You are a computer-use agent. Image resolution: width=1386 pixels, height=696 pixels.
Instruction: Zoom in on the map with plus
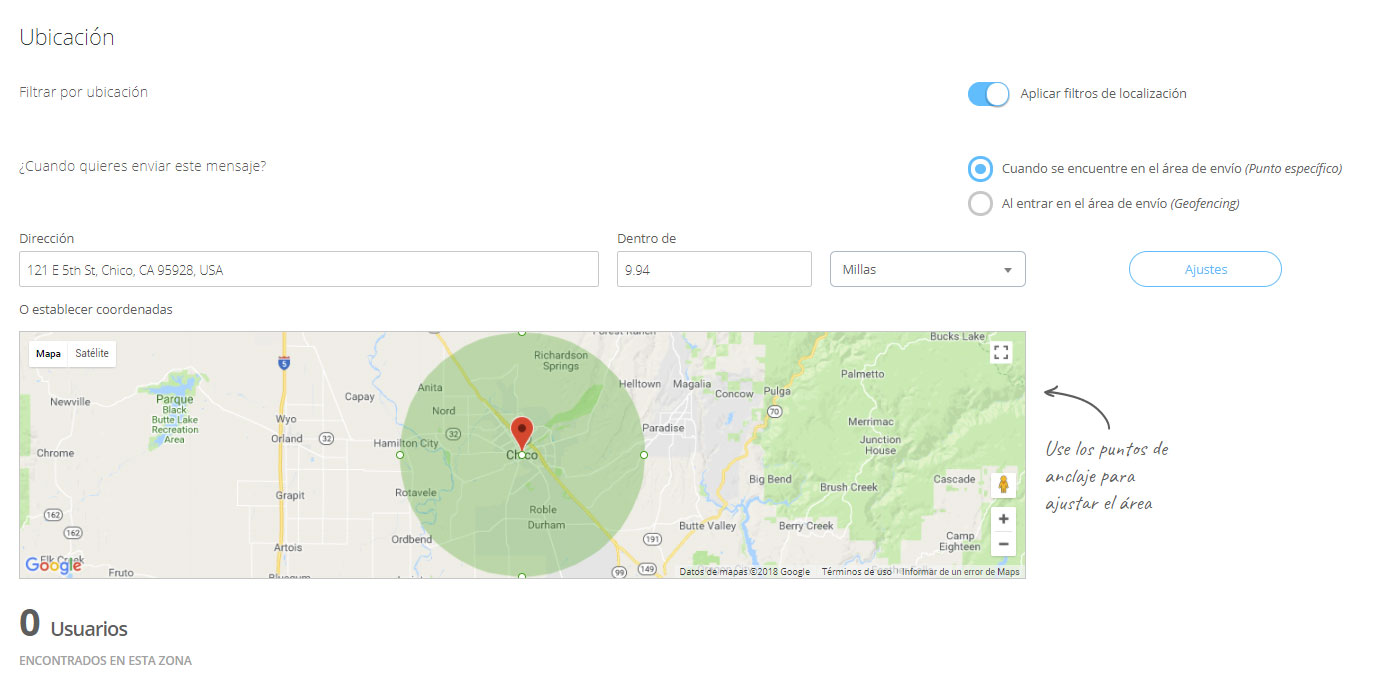[x=1004, y=519]
